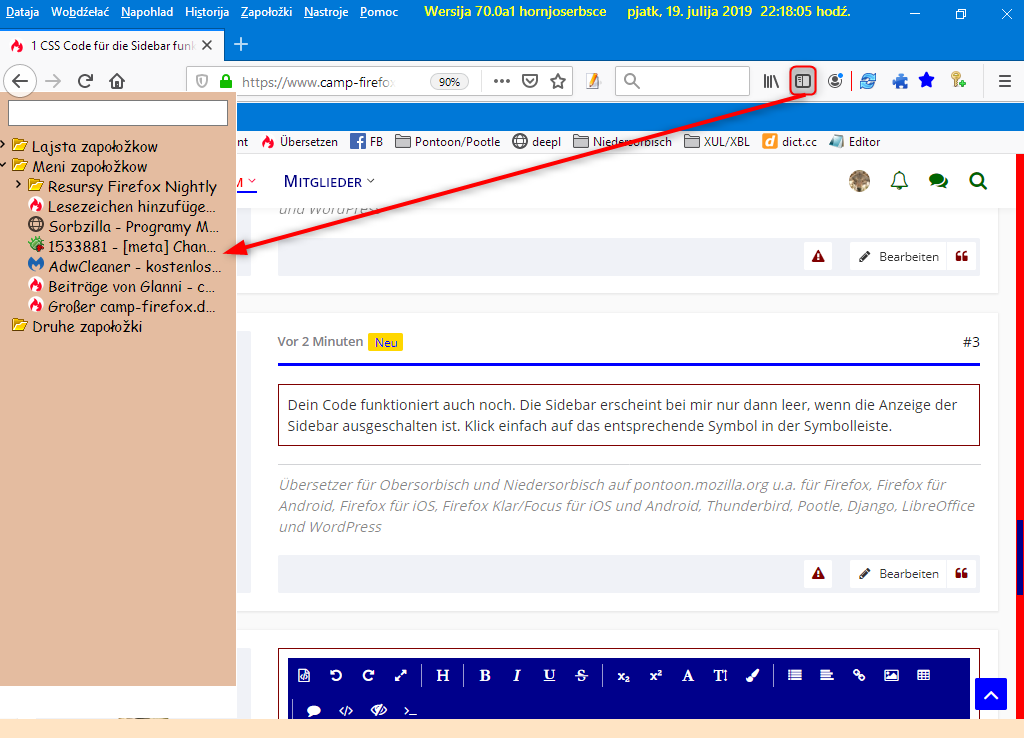Image resolution: width=1024 pixels, height=738 pixels.
Task: Open the dict.cc bookmark
Action: point(790,142)
